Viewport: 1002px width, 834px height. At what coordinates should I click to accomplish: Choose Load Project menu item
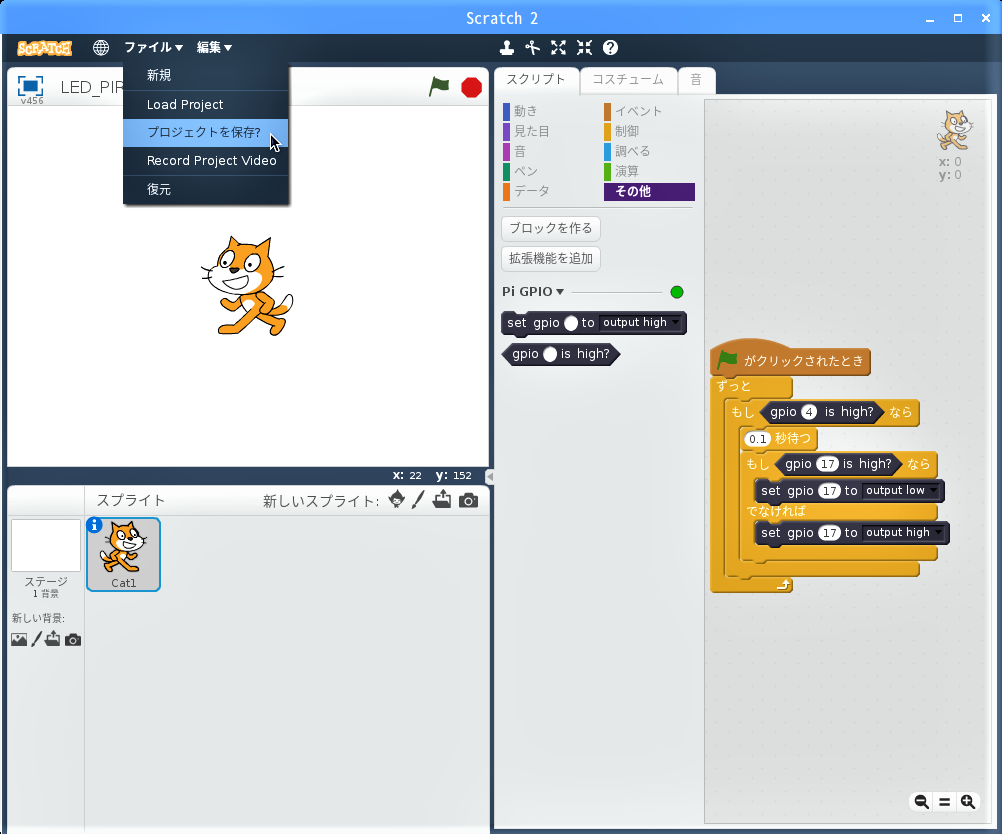point(206,104)
